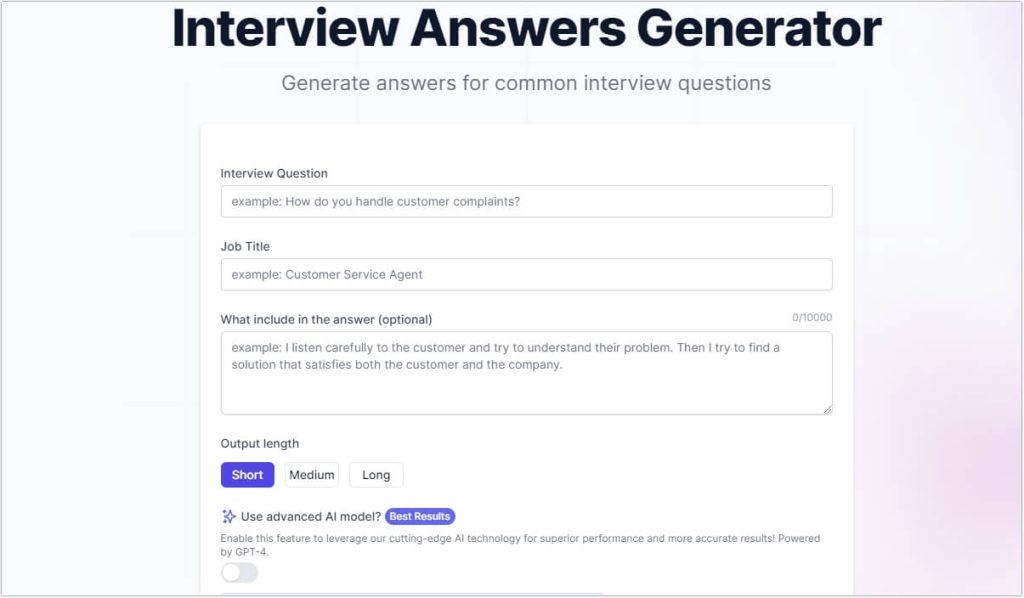Click the subtitle about common interview questions
1024x598 pixels.
point(527,83)
